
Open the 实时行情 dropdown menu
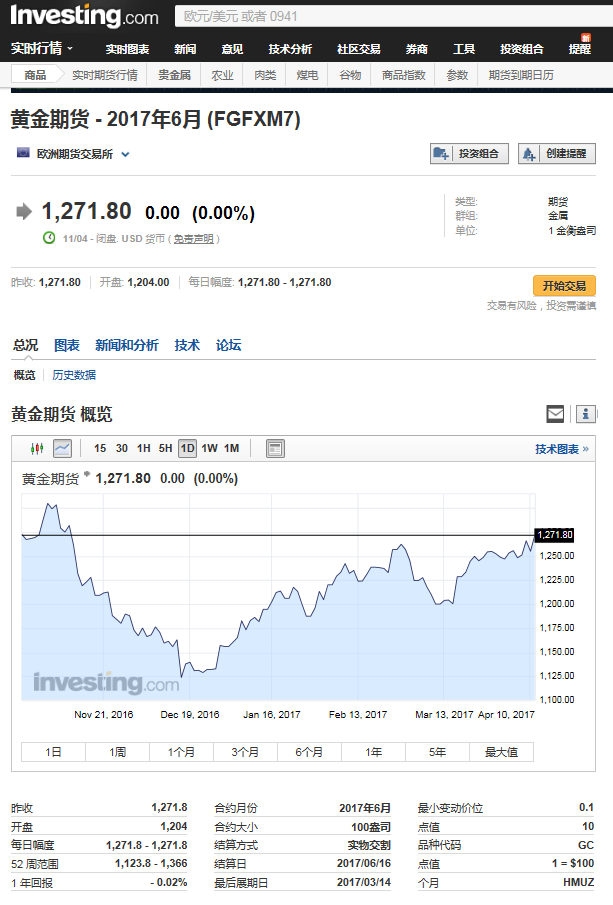(x=42, y=48)
